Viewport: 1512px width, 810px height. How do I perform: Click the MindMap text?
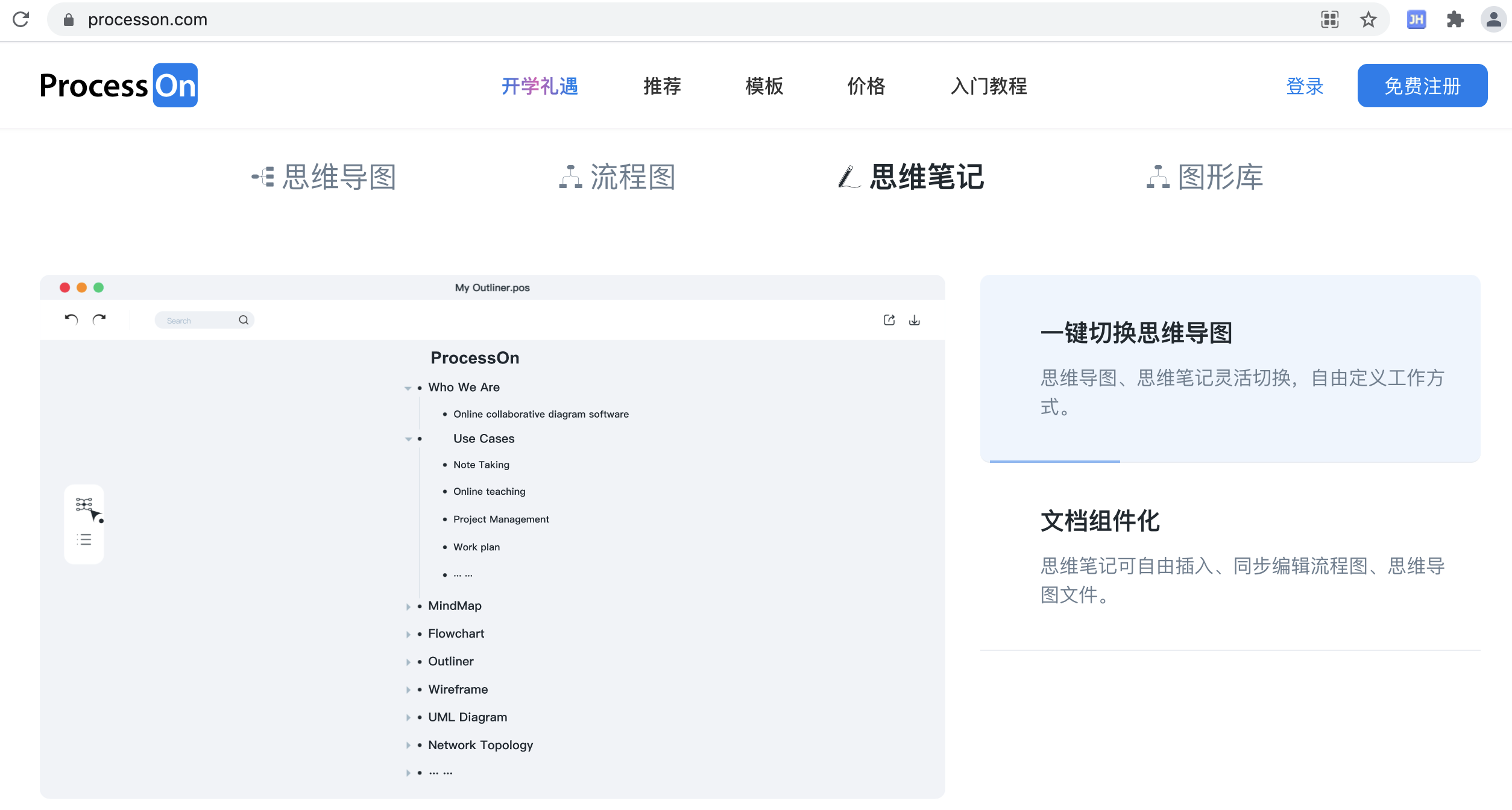tap(455, 606)
